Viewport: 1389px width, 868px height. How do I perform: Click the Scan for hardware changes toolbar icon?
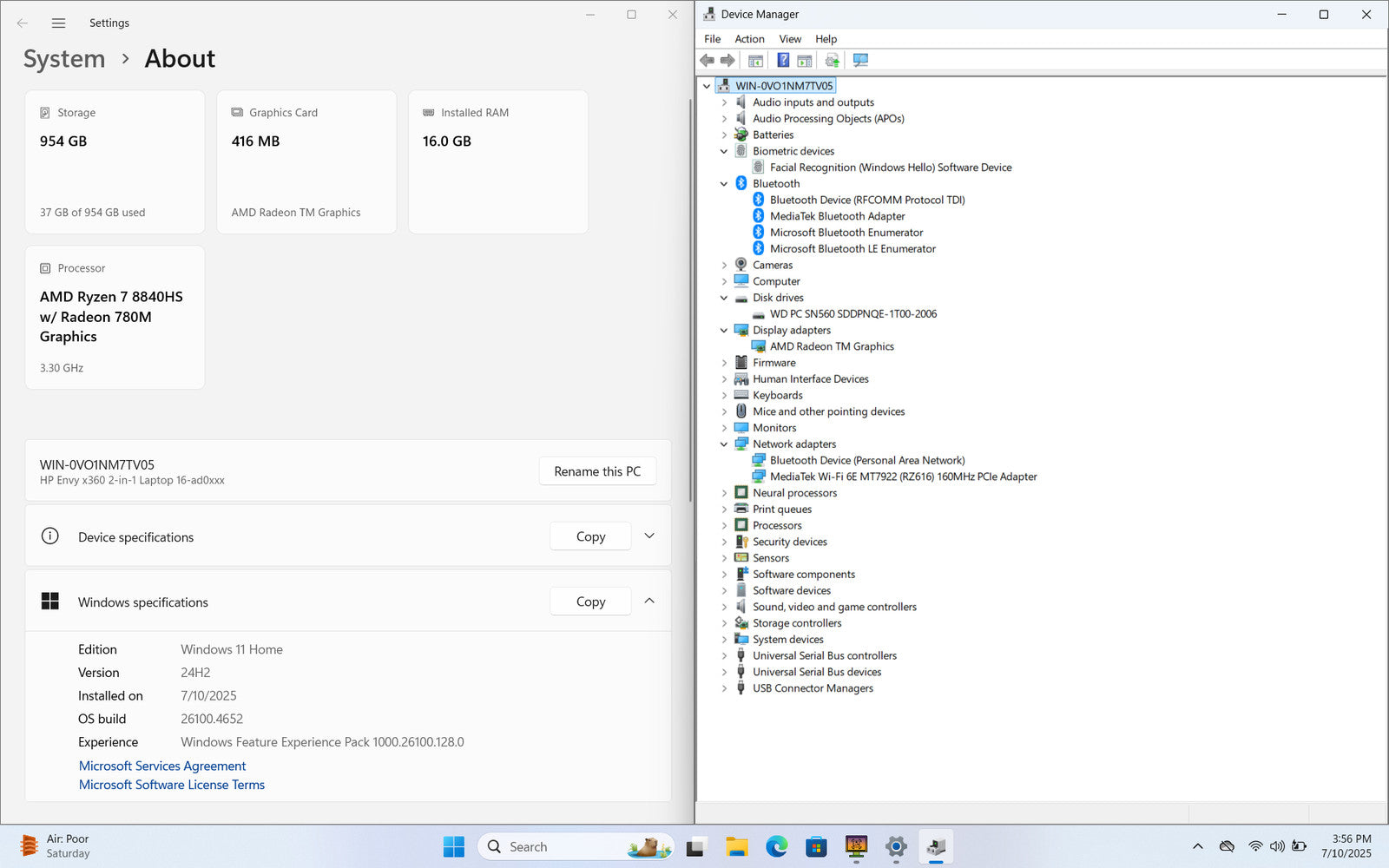pos(860,60)
